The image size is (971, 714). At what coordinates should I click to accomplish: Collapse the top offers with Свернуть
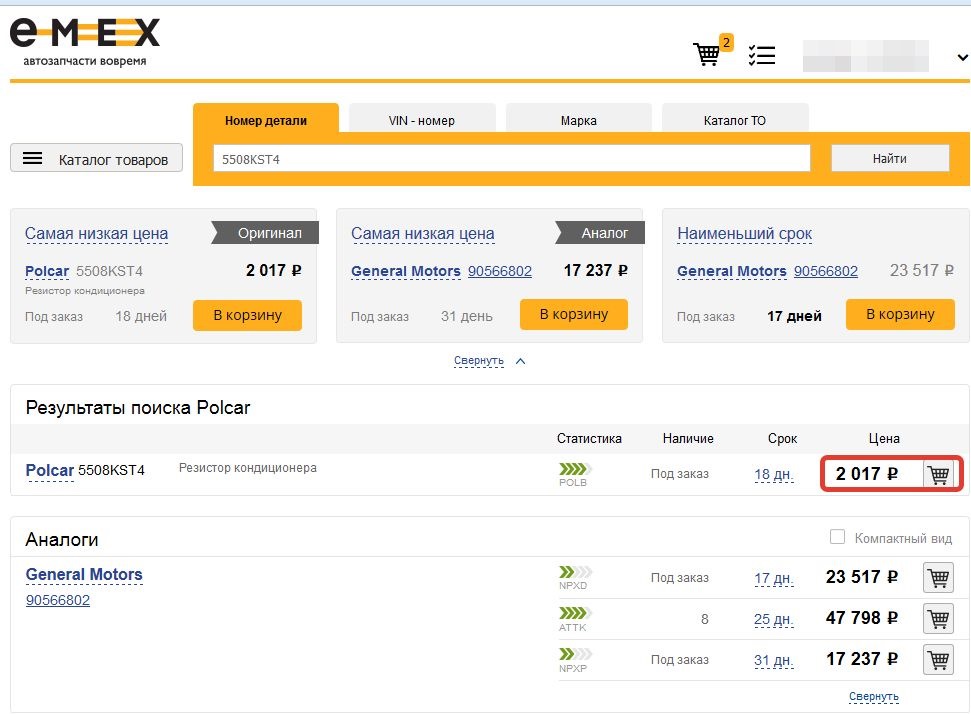[479, 360]
